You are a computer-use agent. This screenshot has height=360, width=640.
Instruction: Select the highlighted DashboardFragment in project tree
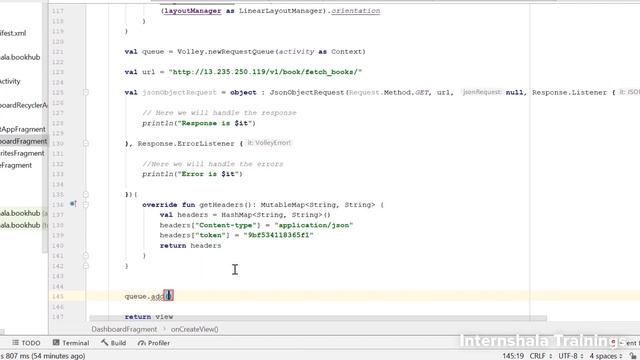[24, 141]
